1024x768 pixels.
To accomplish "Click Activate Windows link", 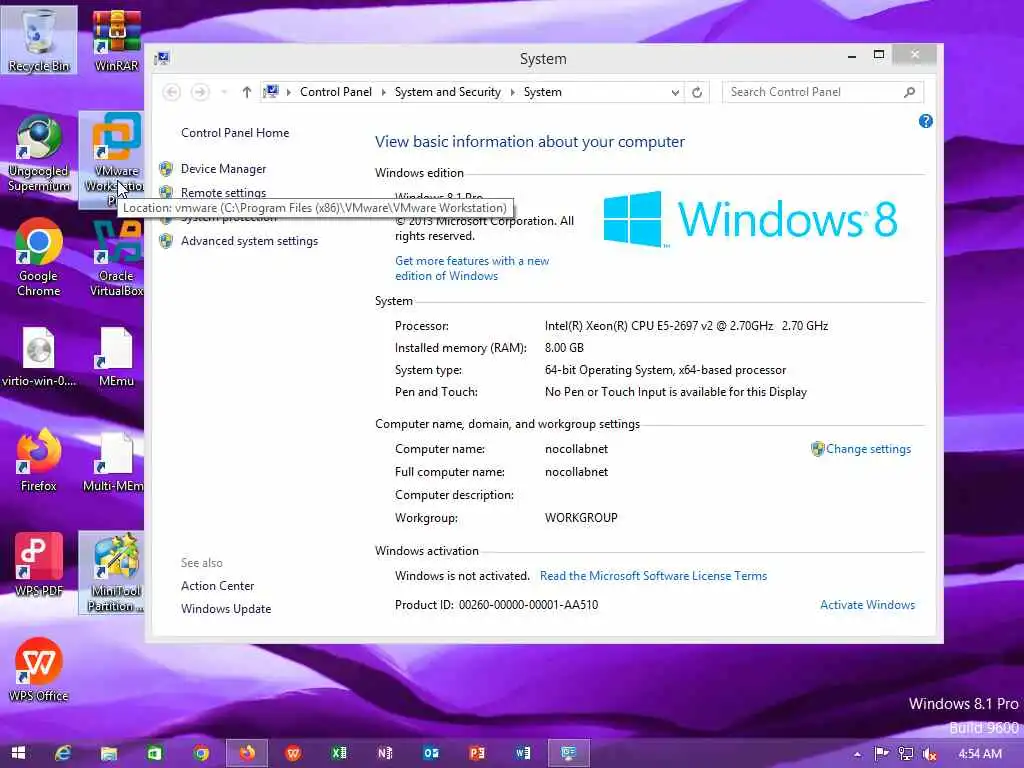I will click(867, 605).
